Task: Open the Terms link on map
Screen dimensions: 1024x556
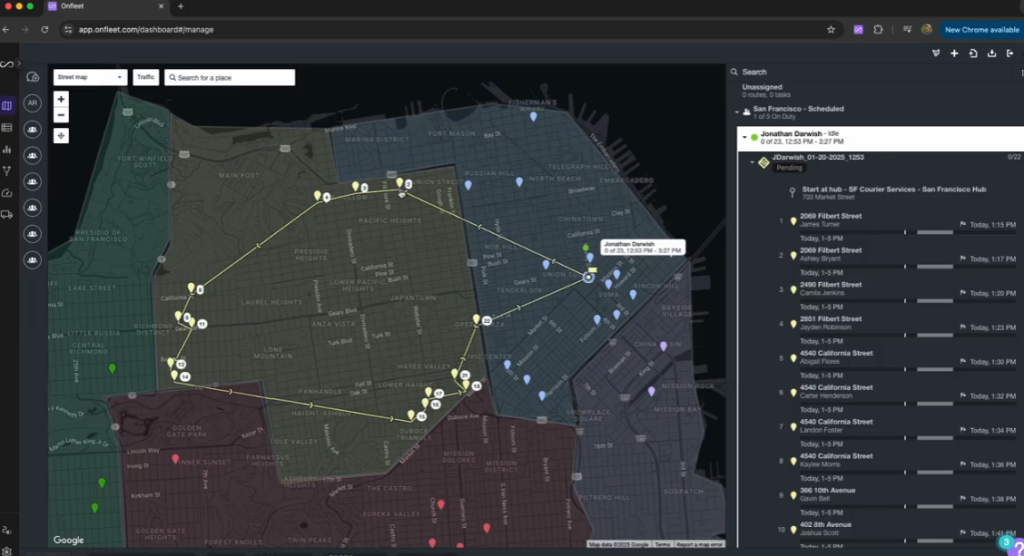Action: click(662, 544)
